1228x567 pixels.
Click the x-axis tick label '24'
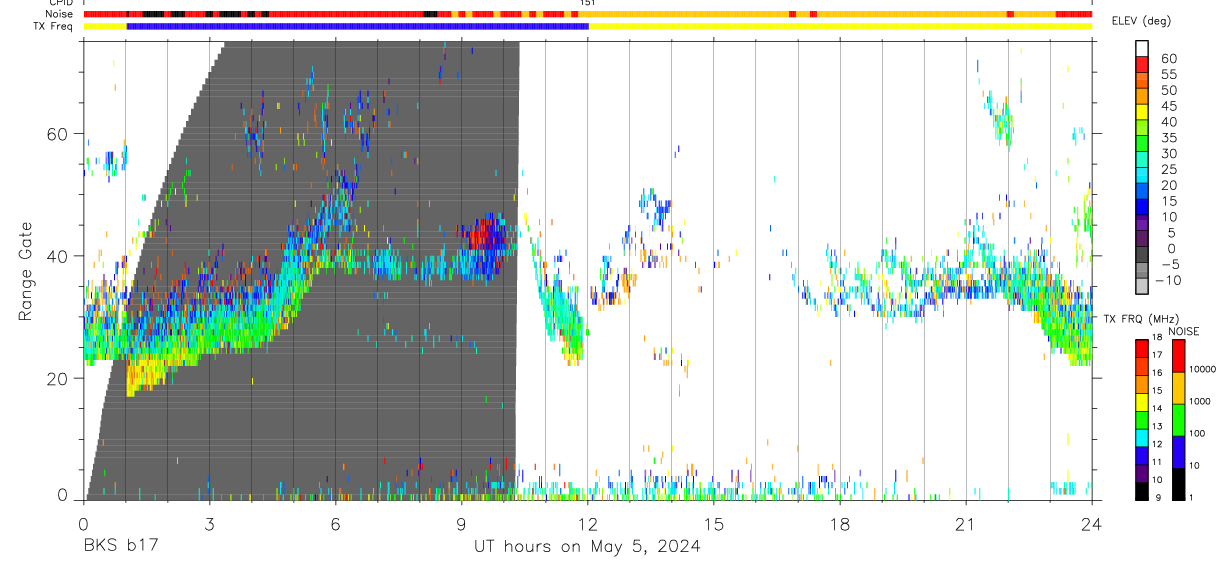point(1091,524)
